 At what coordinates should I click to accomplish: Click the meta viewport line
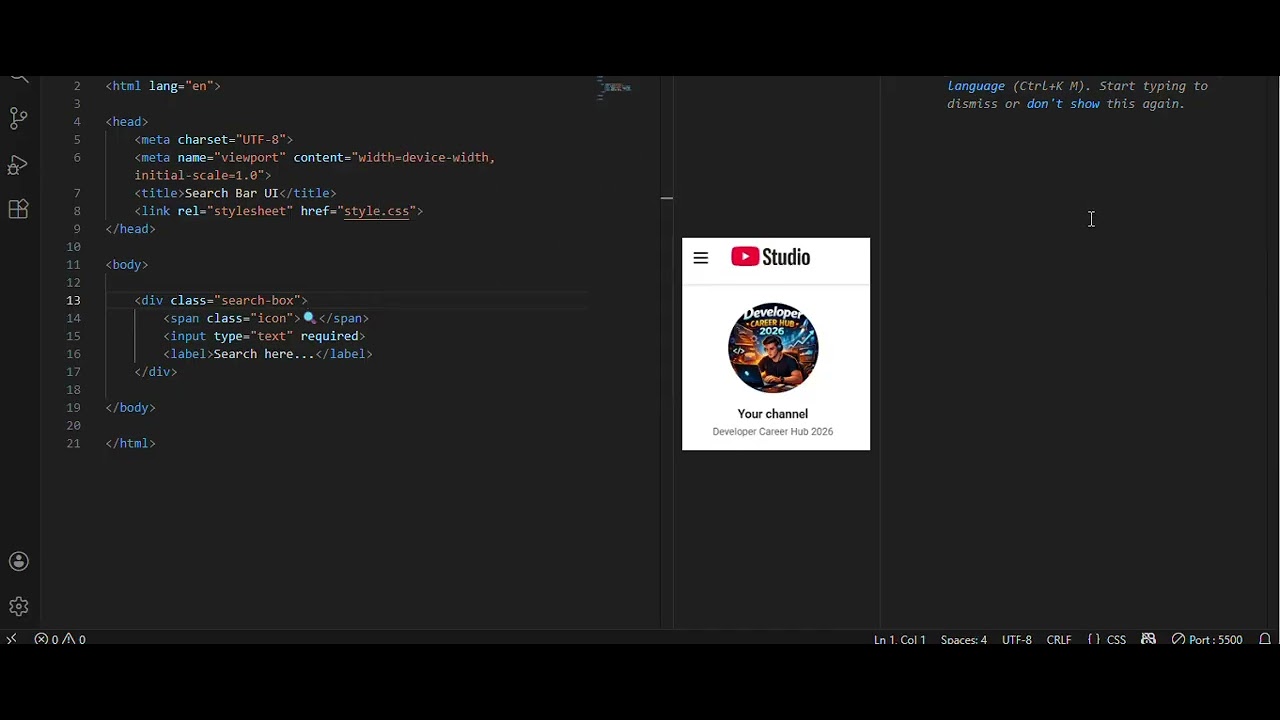click(315, 158)
